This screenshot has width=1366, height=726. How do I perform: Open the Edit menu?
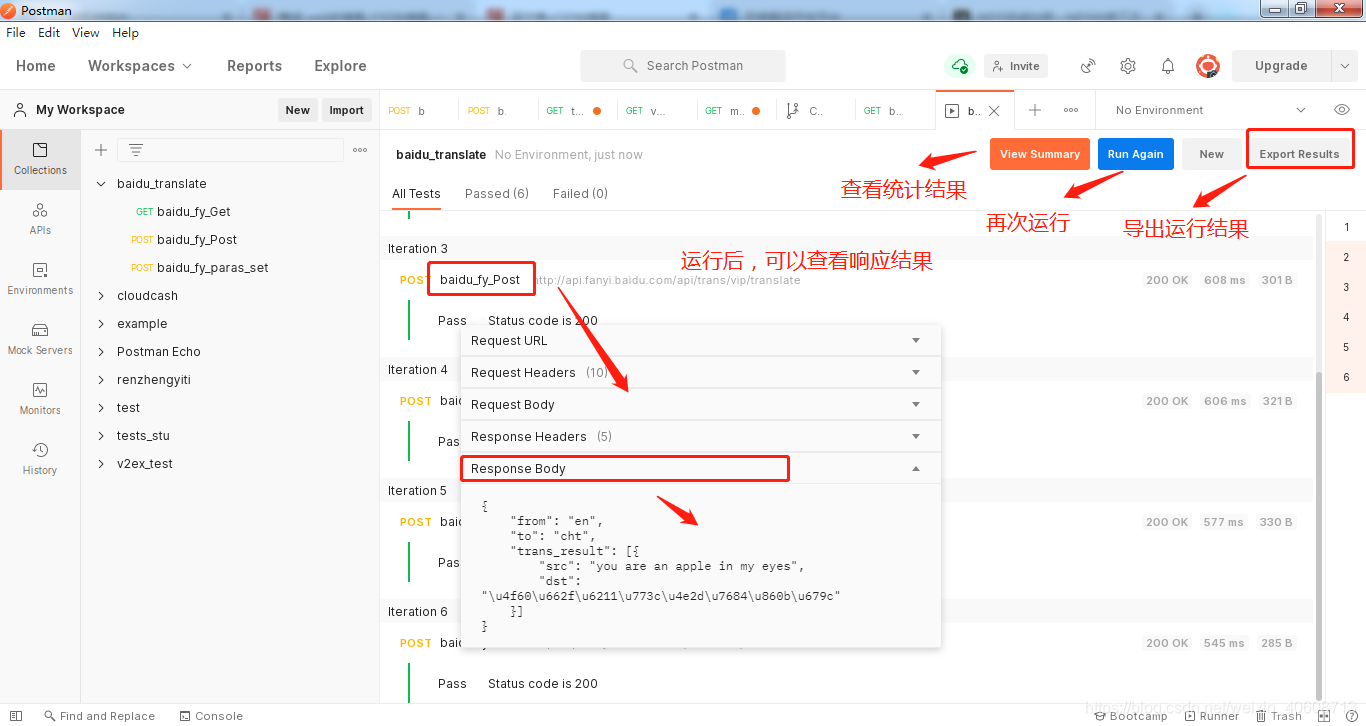coord(49,33)
